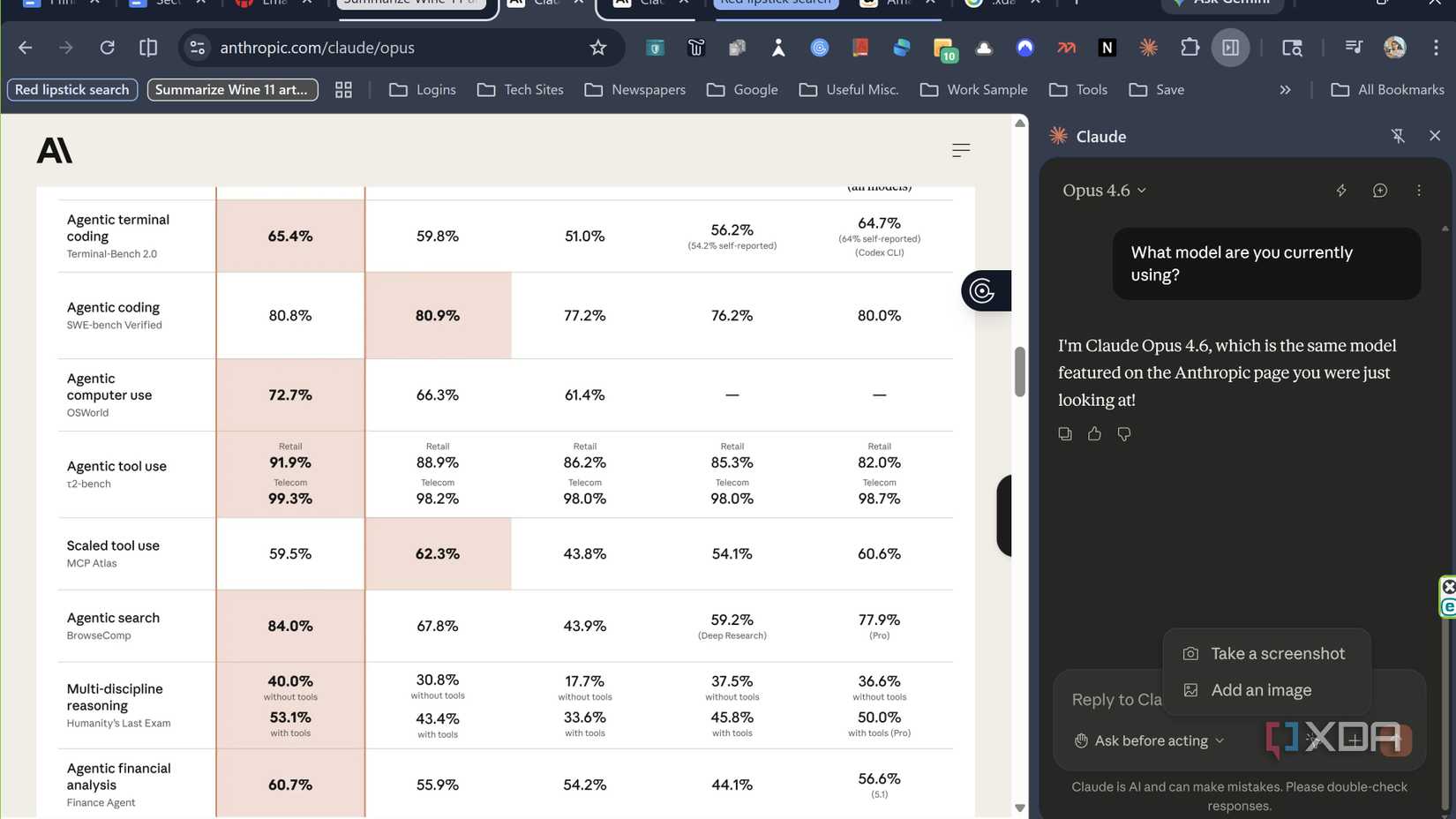This screenshot has height=819, width=1456.
Task: Click the floating circular target icon on page
Action: (x=982, y=291)
